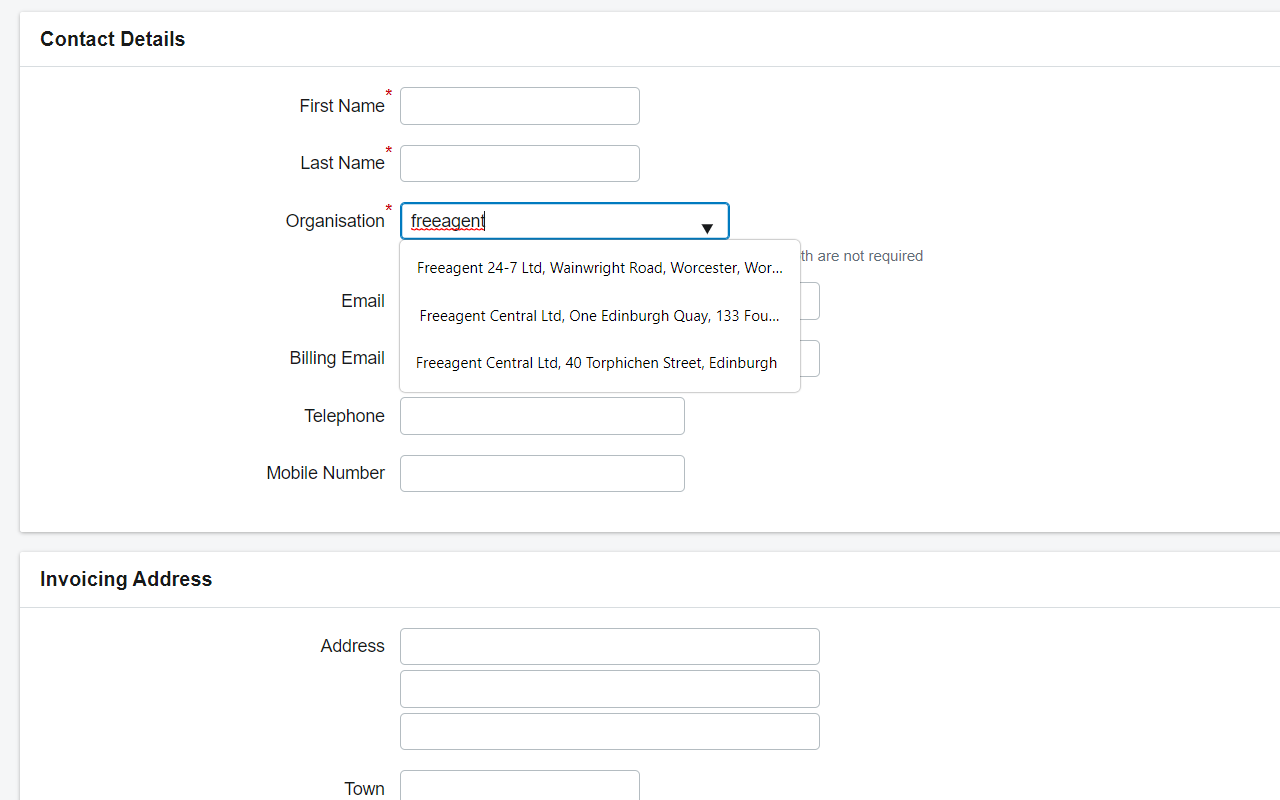This screenshot has width=1280, height=800.
Task: Select Freeagent 24-7 Ltd, Wainwright Road option
Action: [600, 268]
